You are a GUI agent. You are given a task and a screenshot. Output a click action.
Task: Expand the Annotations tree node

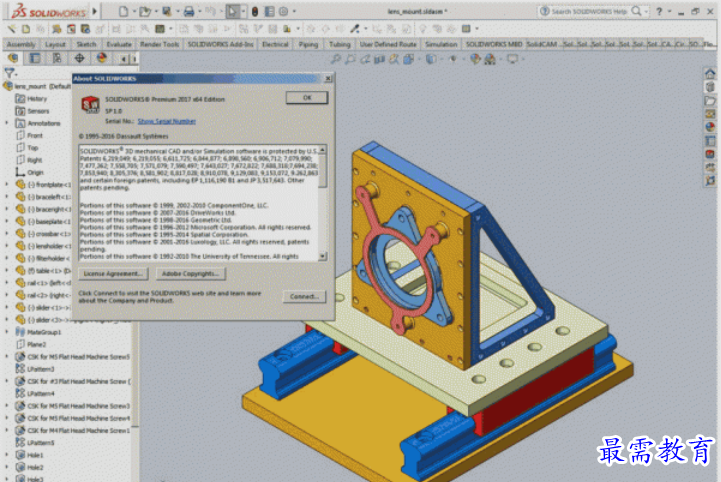pos(7,123)
